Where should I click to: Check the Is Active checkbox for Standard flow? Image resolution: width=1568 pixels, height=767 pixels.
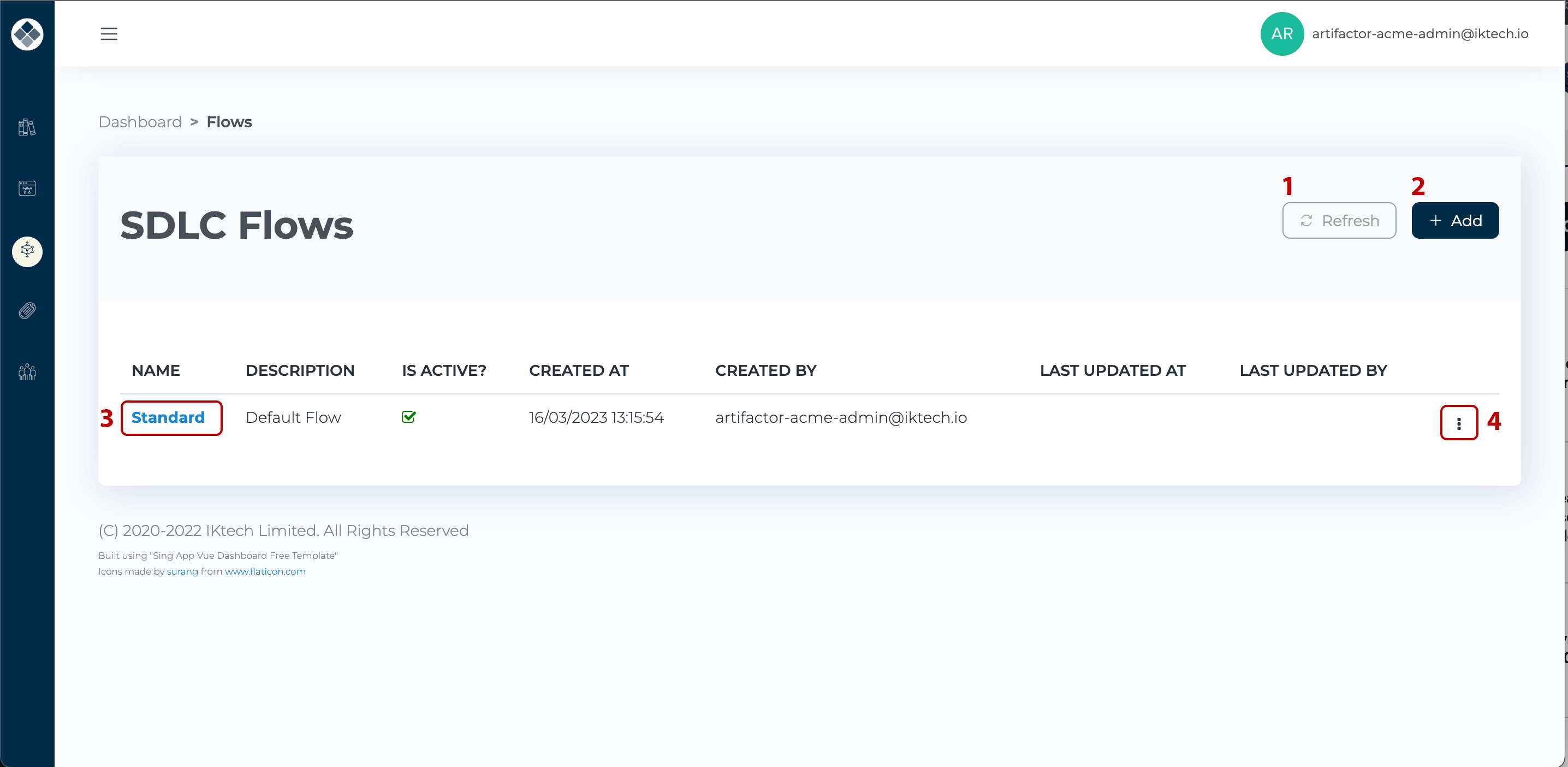[x=409, y=417]
